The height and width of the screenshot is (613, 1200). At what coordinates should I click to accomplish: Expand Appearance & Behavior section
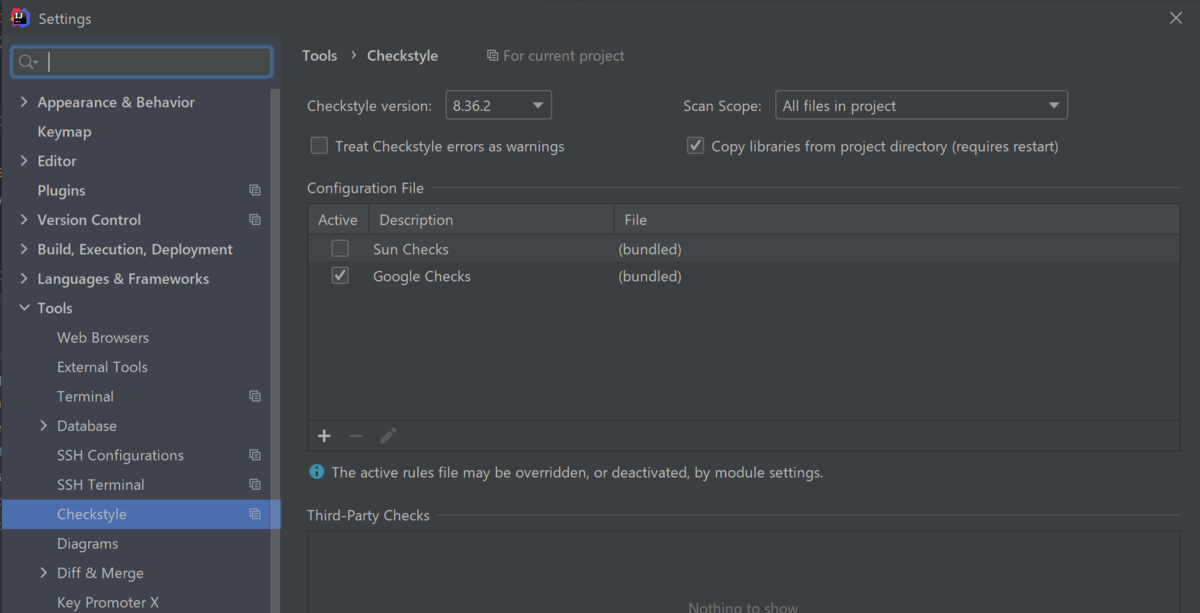(x=24, y=102)
